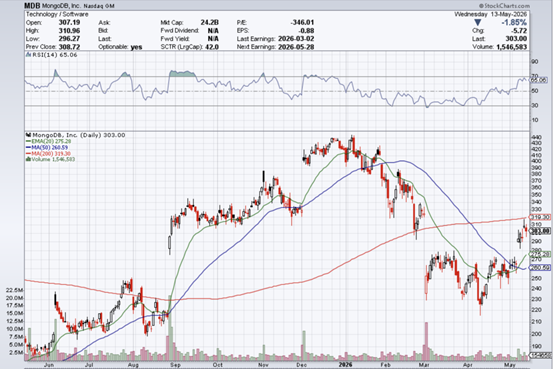
Task: Click the 200 price axis label
Action: 536,334
